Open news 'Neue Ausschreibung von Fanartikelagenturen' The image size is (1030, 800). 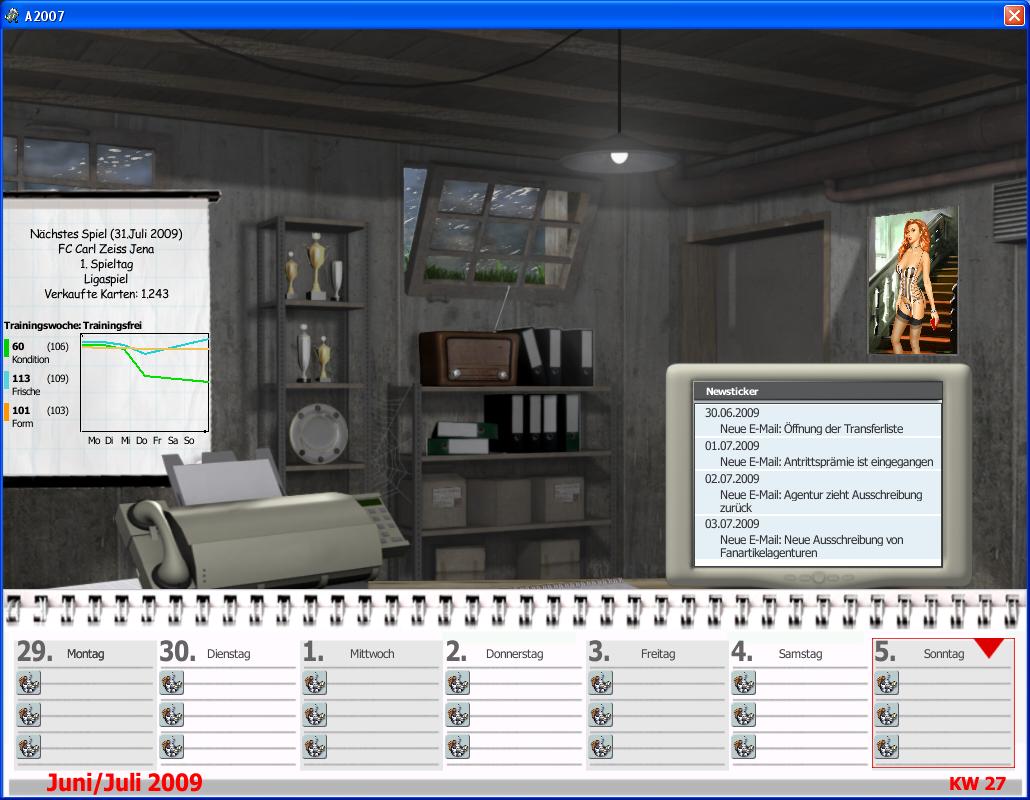coord(811,546)
